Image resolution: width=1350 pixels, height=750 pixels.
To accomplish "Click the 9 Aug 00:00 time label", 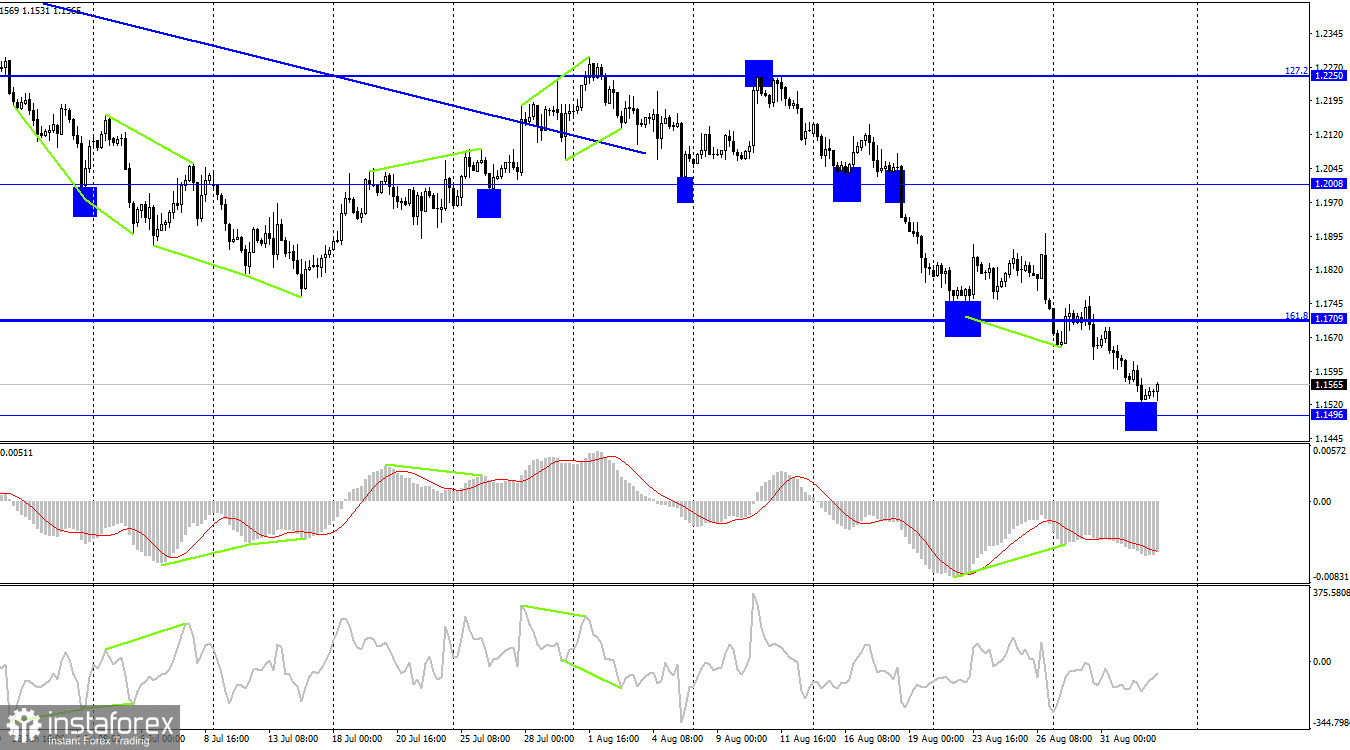I will point(741,739).
